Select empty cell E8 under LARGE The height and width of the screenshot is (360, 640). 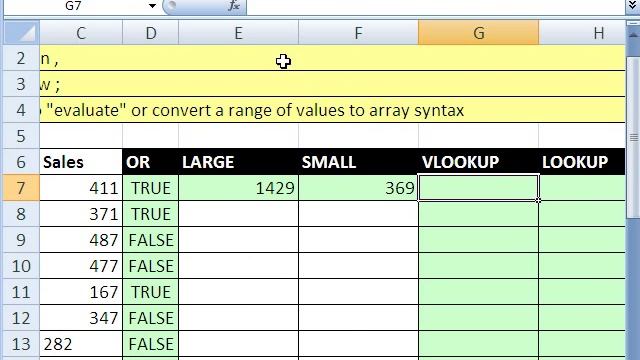point(238,213)
